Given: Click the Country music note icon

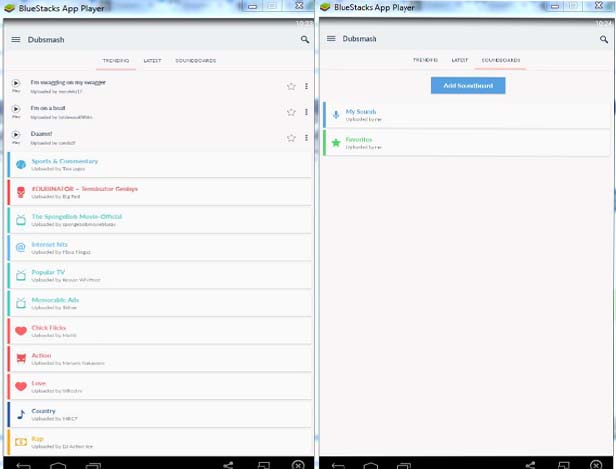Looking at the screenshot, I should click(21, 414).
